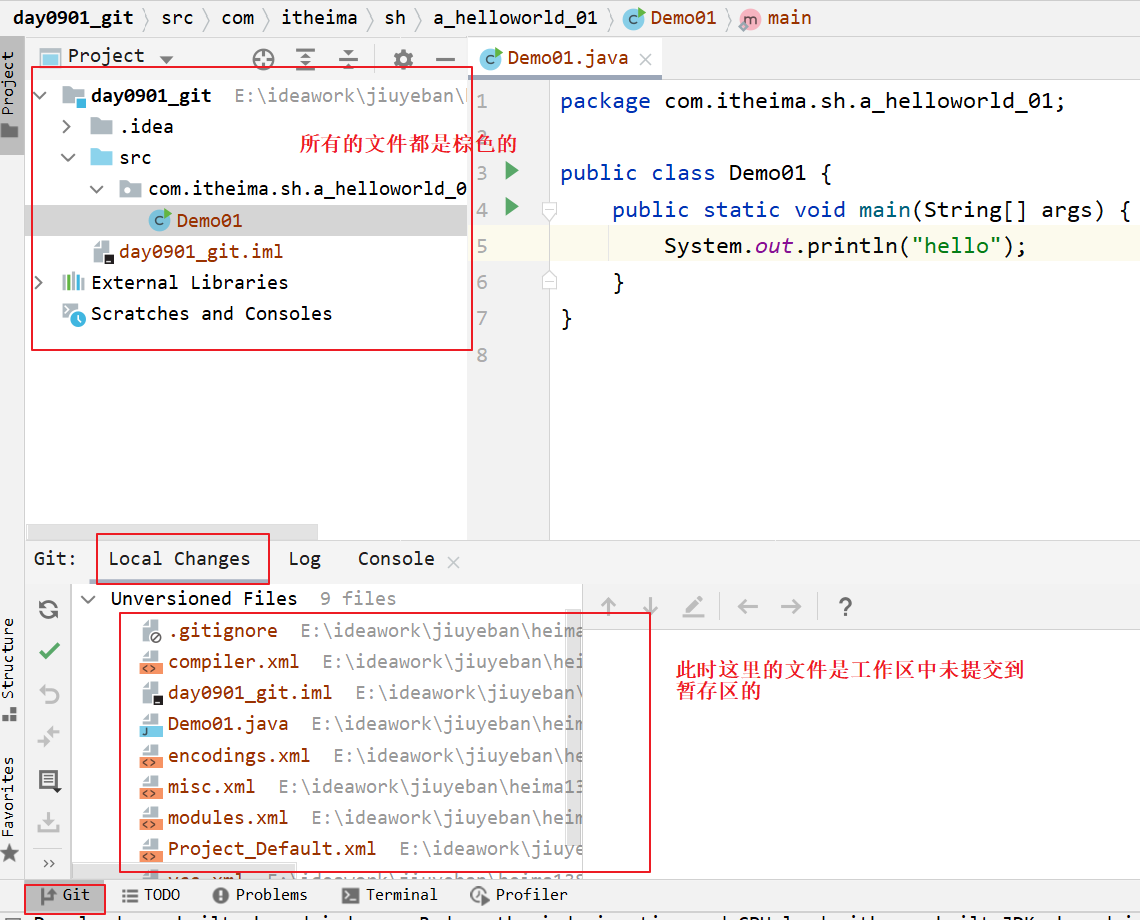1140x920 pixels.
Task: Switch to the Console tab
Action: pyautogui.click(x=396, y=559)
